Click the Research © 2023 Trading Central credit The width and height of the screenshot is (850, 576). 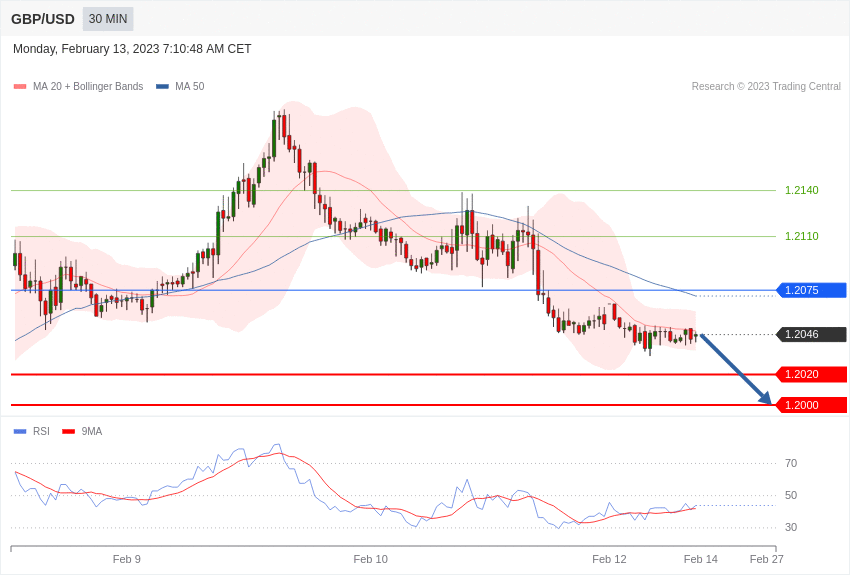click(x=766, y=86)
